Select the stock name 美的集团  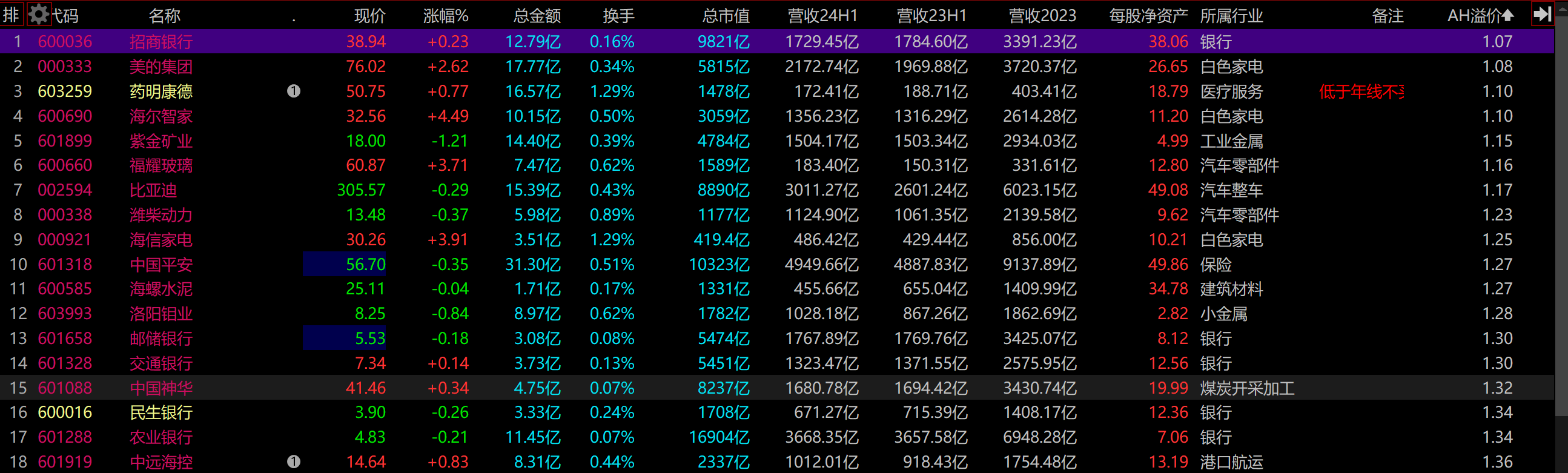[x=160, y=67]
